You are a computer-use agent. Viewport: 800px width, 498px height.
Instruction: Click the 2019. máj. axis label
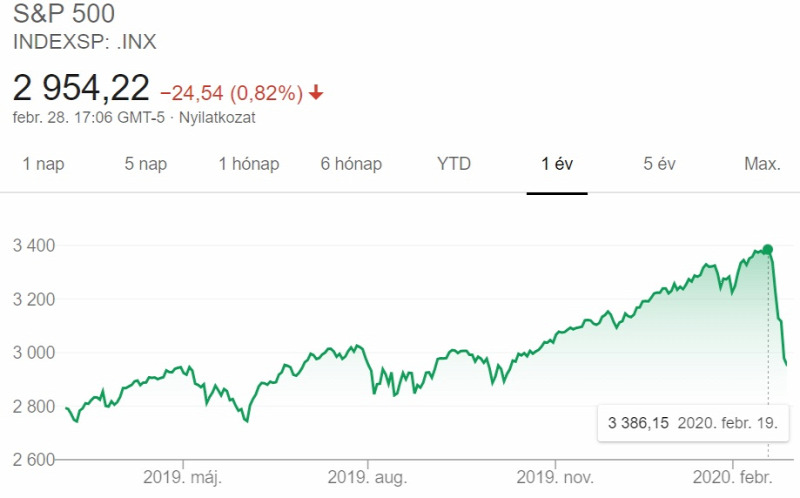coord(183,478)
